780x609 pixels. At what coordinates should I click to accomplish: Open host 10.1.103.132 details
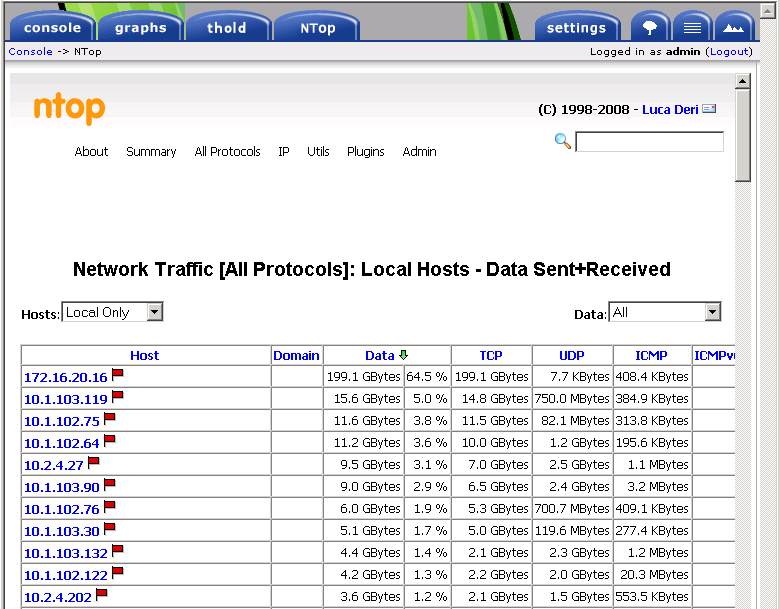66,553
